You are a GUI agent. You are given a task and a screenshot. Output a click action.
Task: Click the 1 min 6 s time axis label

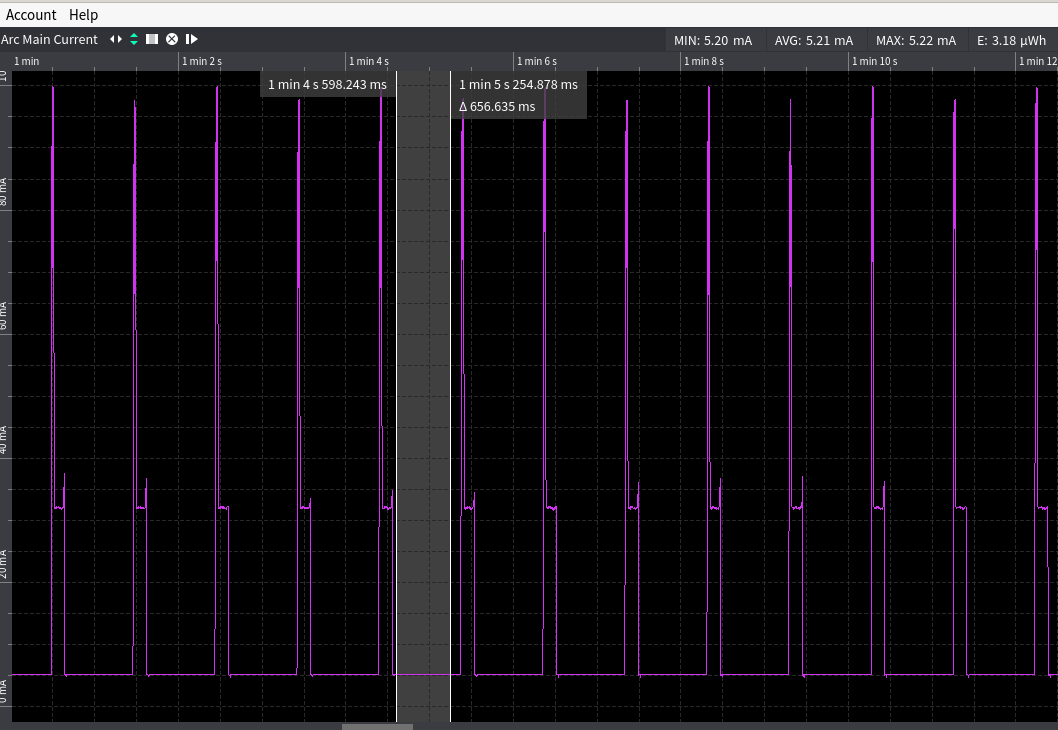coord(536,61)
